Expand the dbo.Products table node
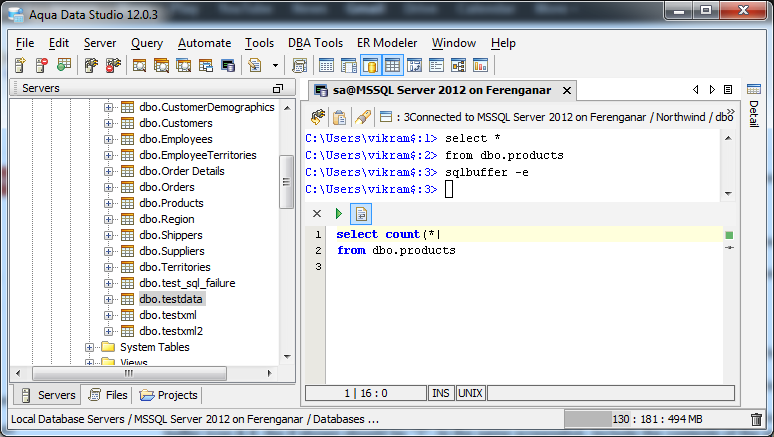 [108, 203]
